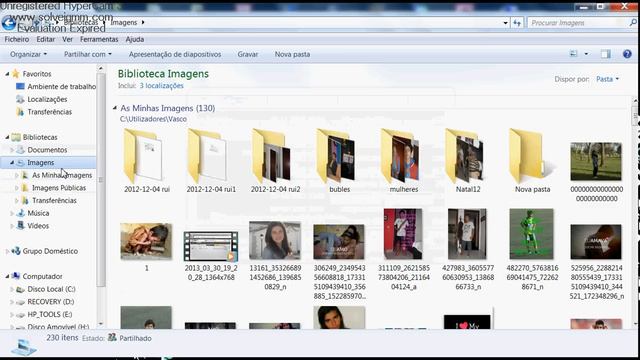The height and width of the screenshot is (360, 640).
Task: Start Apresentação de diapositivos slideshow
Action: click(175, 54)
